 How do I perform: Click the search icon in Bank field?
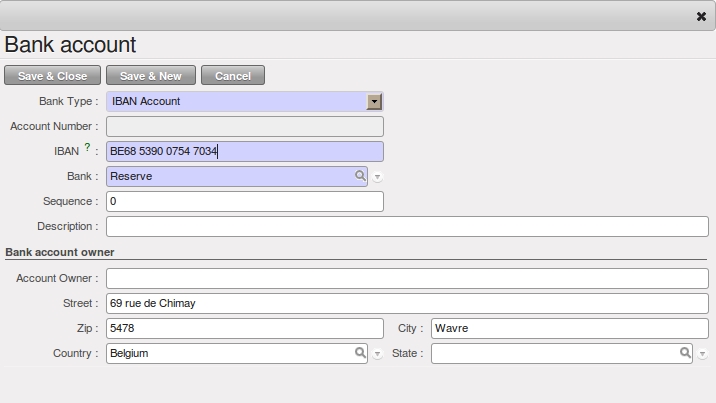point(360,176)
